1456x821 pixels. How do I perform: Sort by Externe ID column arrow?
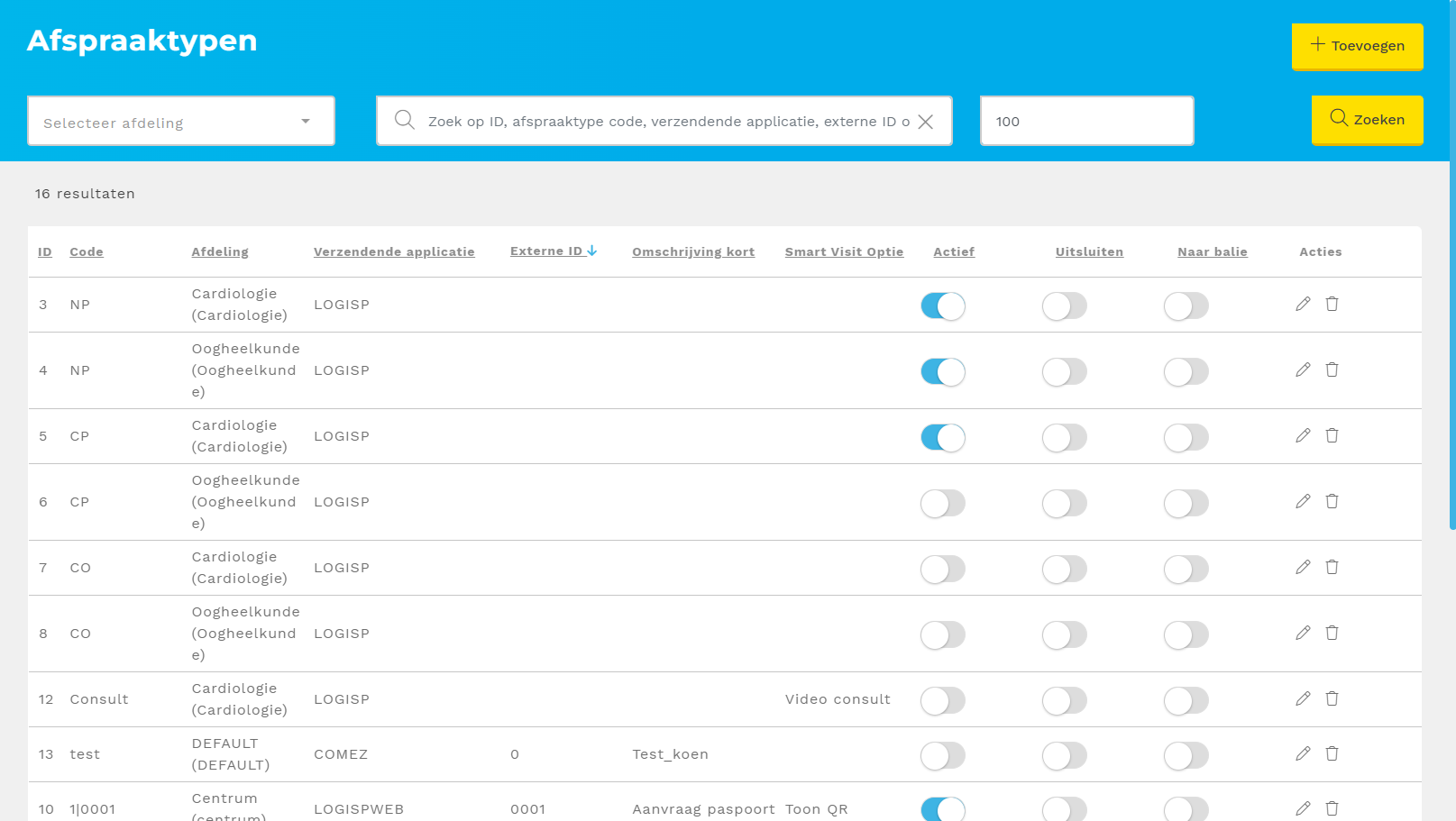tap(591, 251)
